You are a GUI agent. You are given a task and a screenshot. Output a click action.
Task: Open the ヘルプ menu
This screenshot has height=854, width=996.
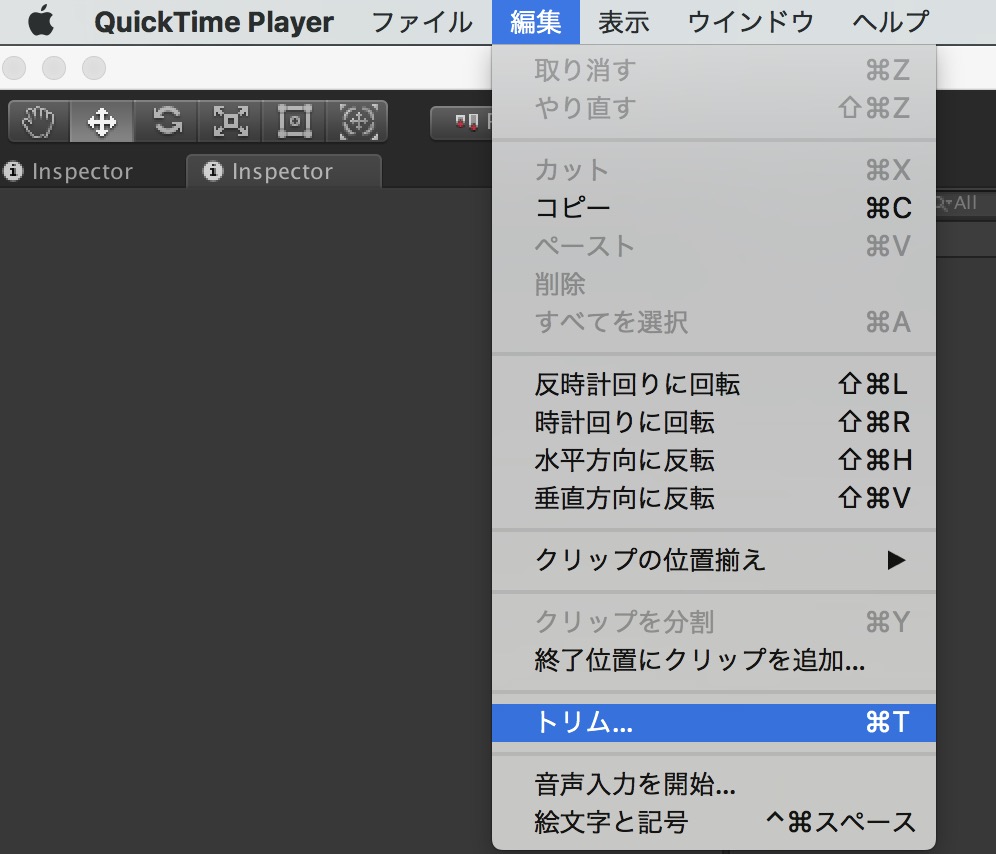coord(891,22)
